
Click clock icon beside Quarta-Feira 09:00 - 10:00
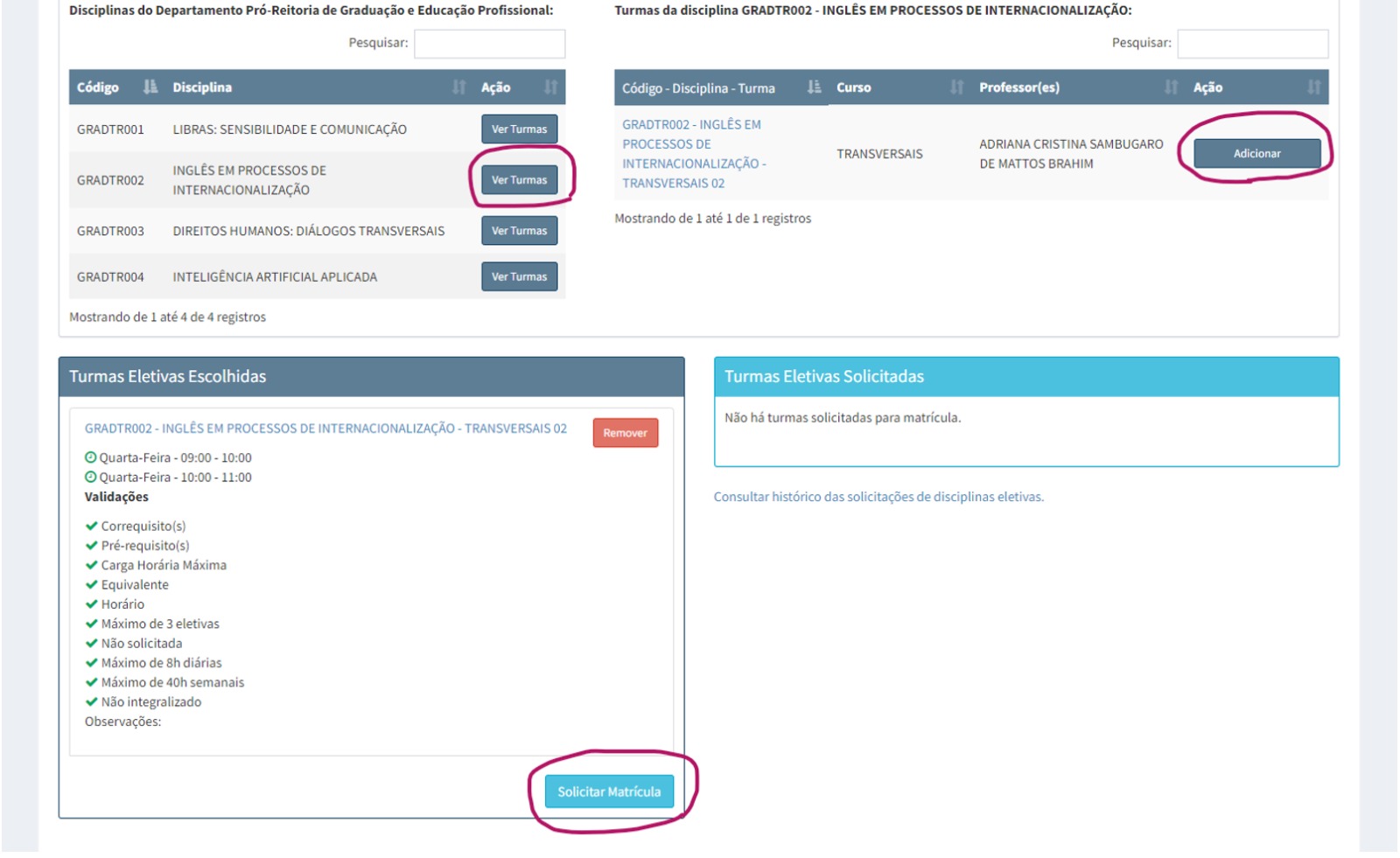pos(90,457)
